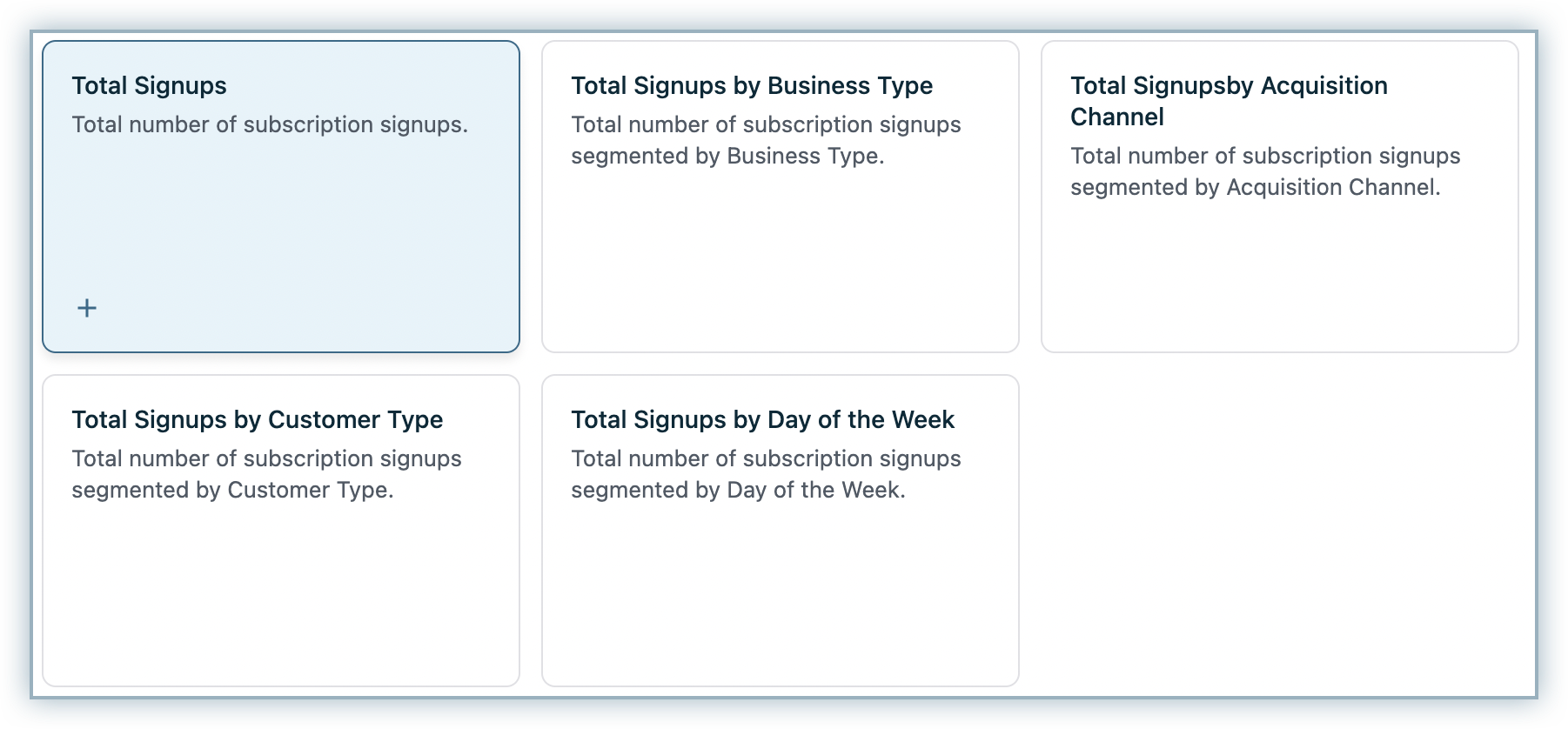Click blank area inside the Customer Type card
The image size is (1568, 729).
pos(280,609)
